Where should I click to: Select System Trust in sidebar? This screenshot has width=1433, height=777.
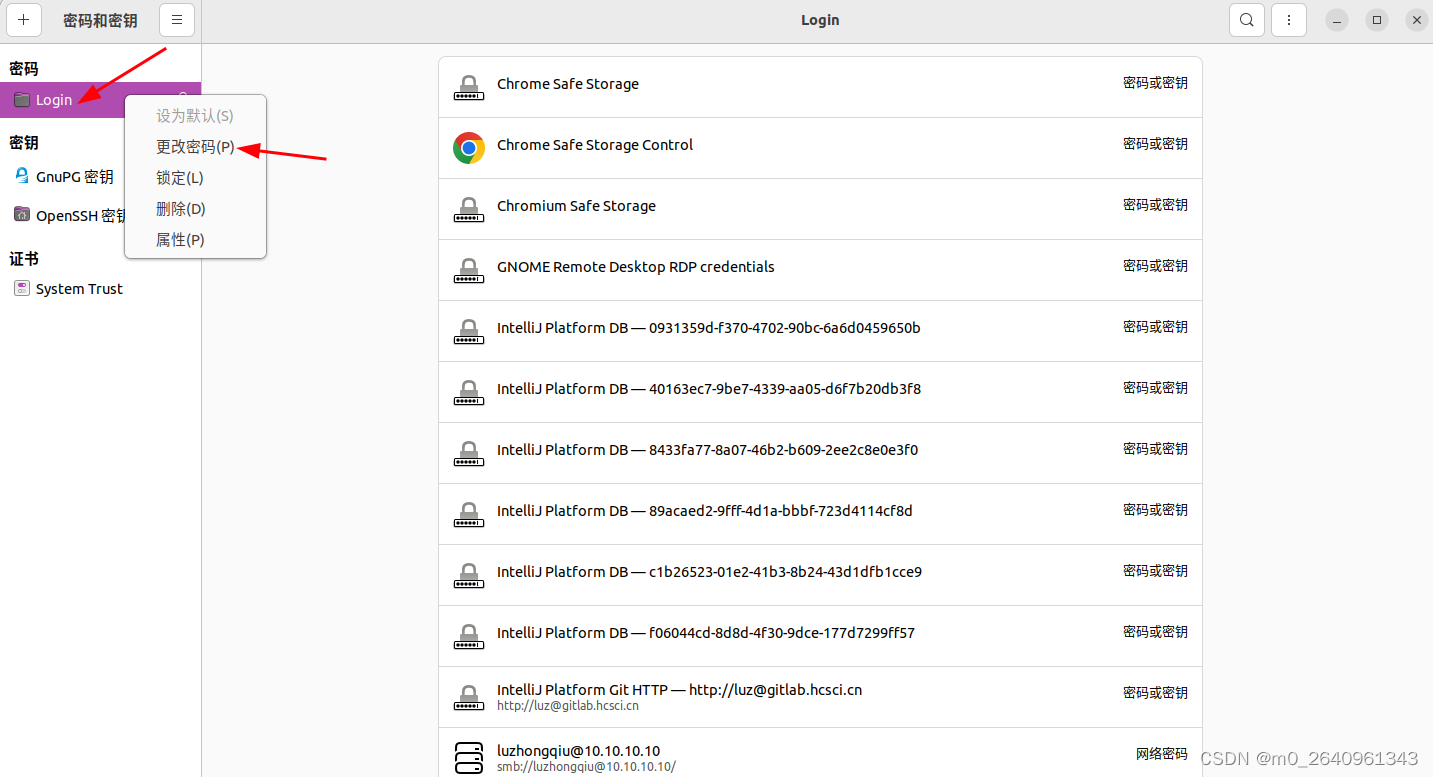point(100,289)
